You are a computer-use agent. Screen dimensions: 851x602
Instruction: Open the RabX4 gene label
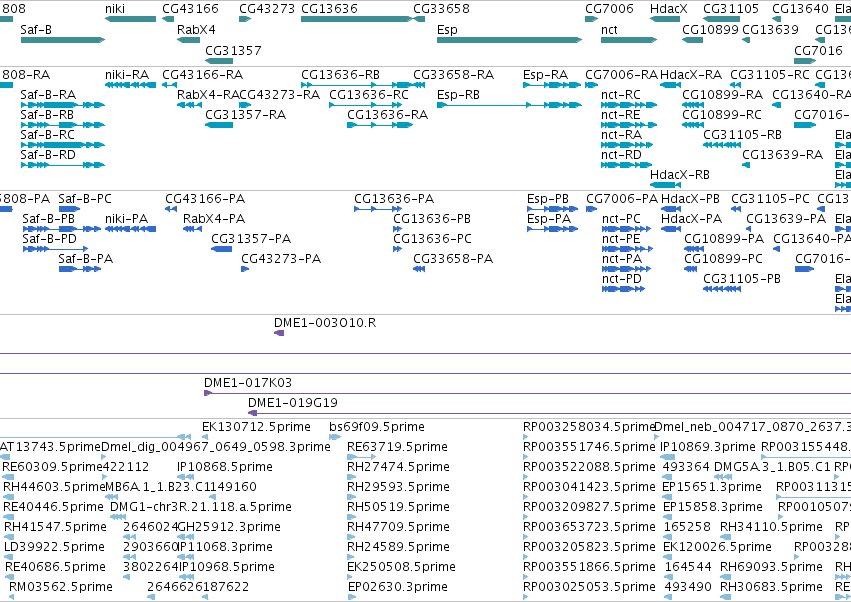[196, 29]
